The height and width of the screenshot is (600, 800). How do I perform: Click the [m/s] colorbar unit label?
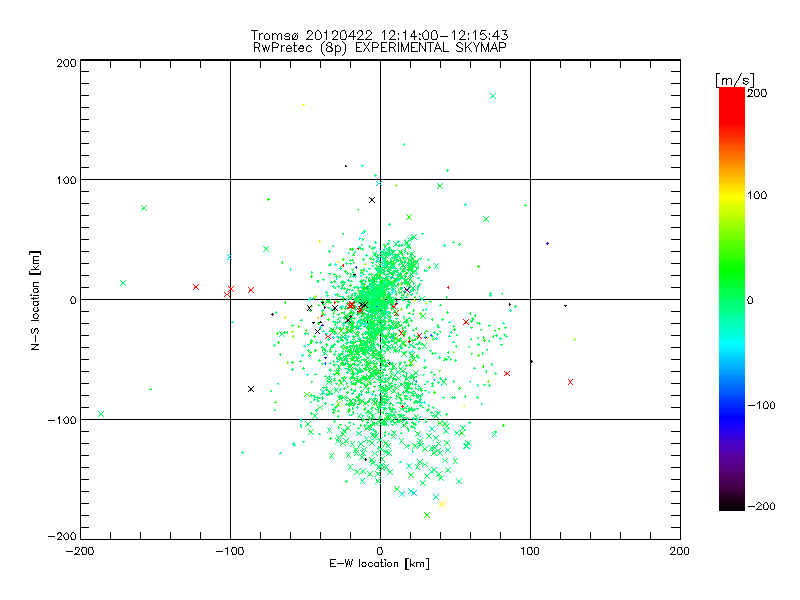[x=733, y=78]
